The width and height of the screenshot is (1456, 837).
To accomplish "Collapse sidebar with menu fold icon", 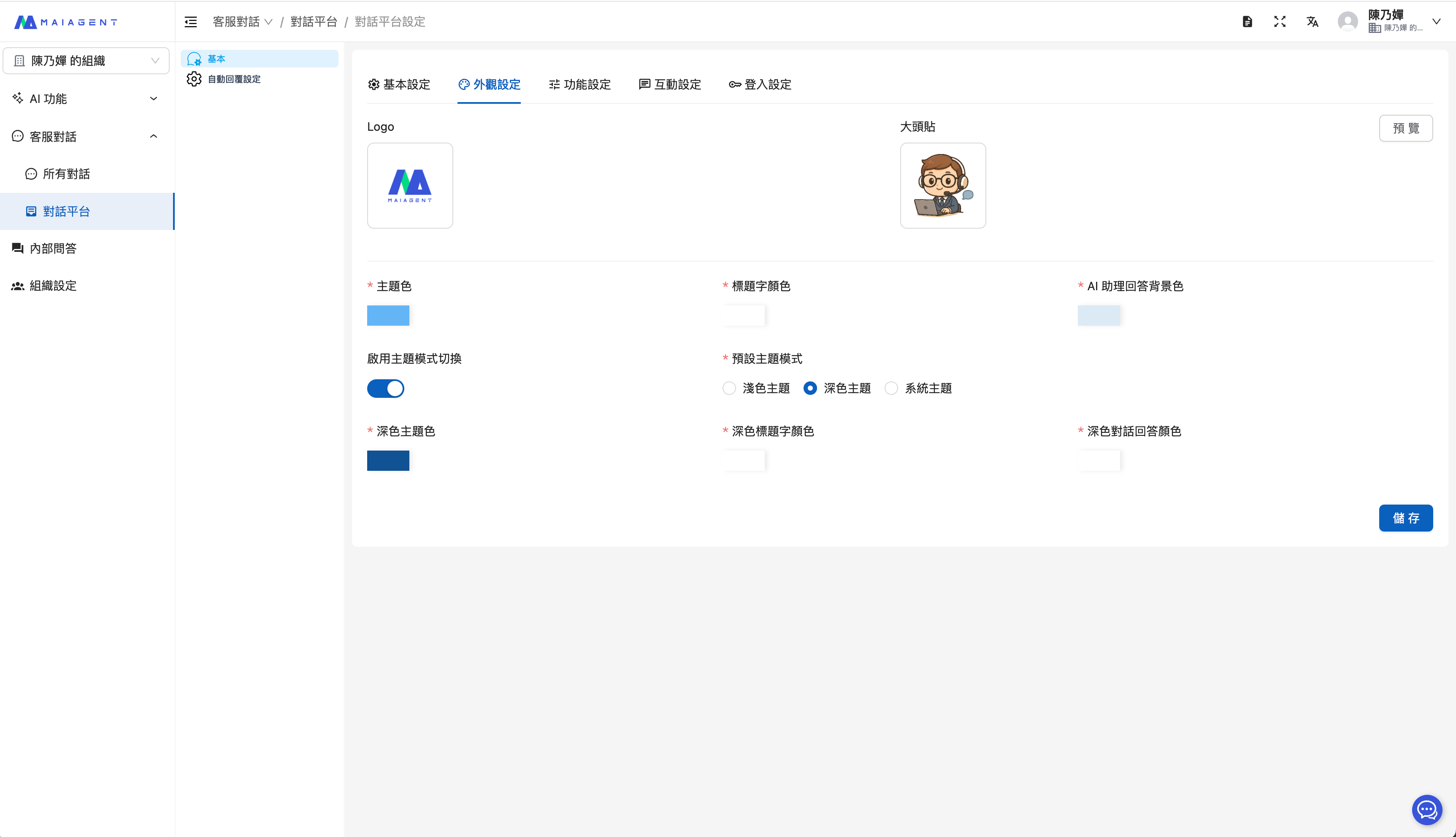I will tap(190, 22).
